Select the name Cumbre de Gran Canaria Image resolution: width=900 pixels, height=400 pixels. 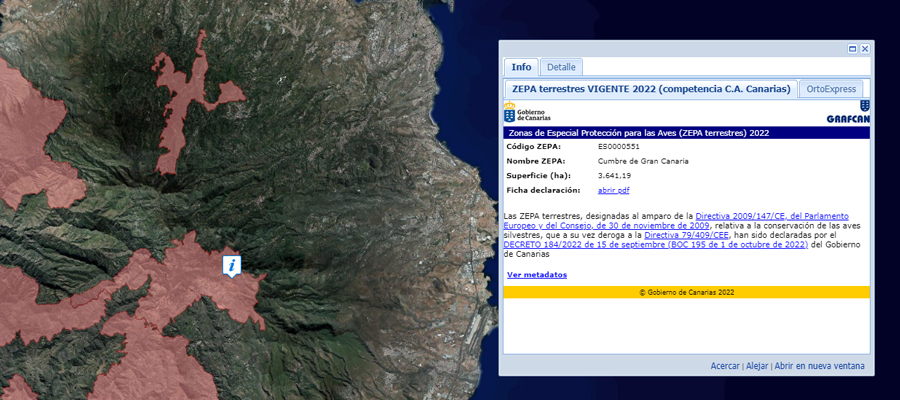coord(642,161)
